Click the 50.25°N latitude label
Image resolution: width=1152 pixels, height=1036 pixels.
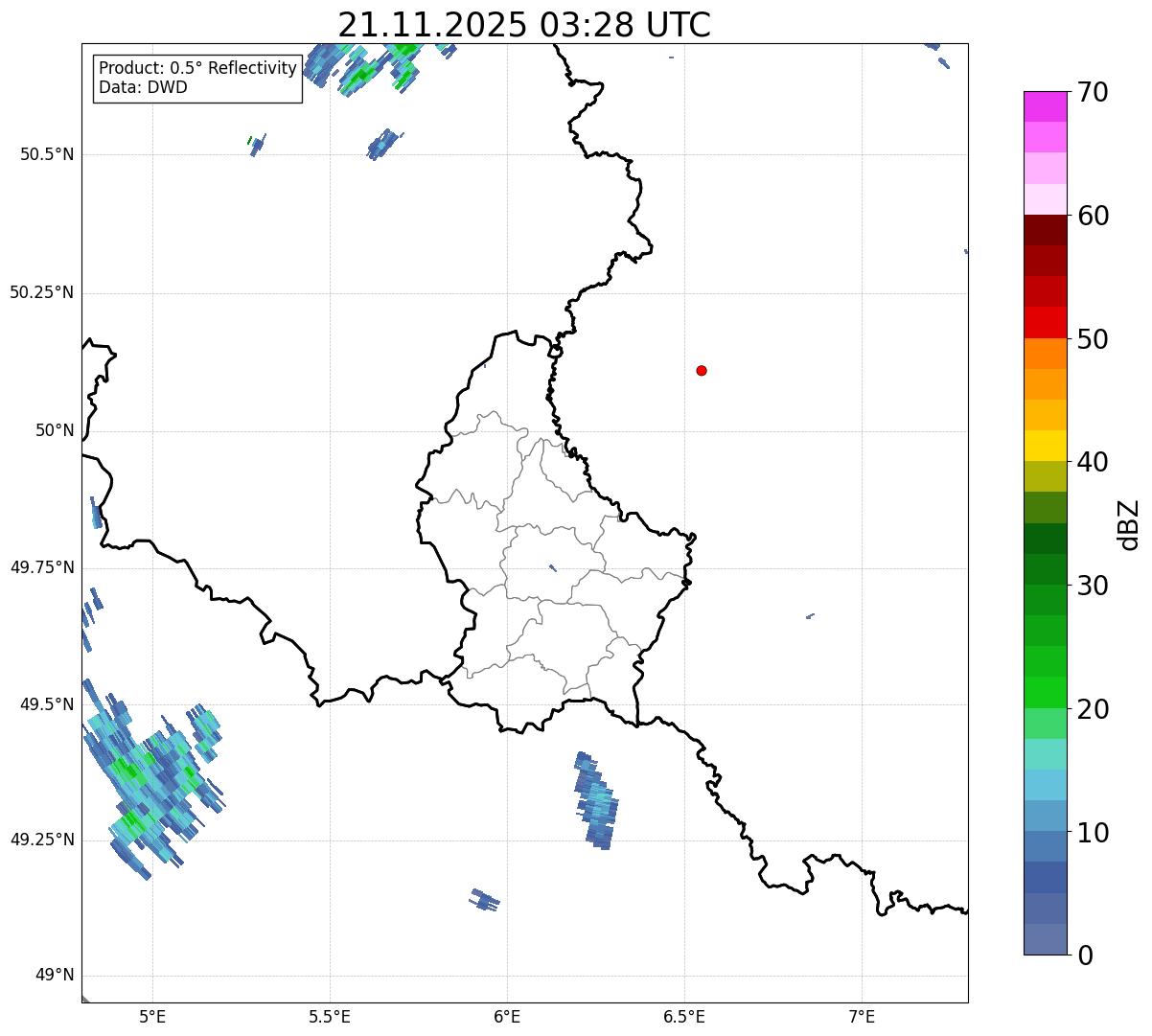pos(42,292)
